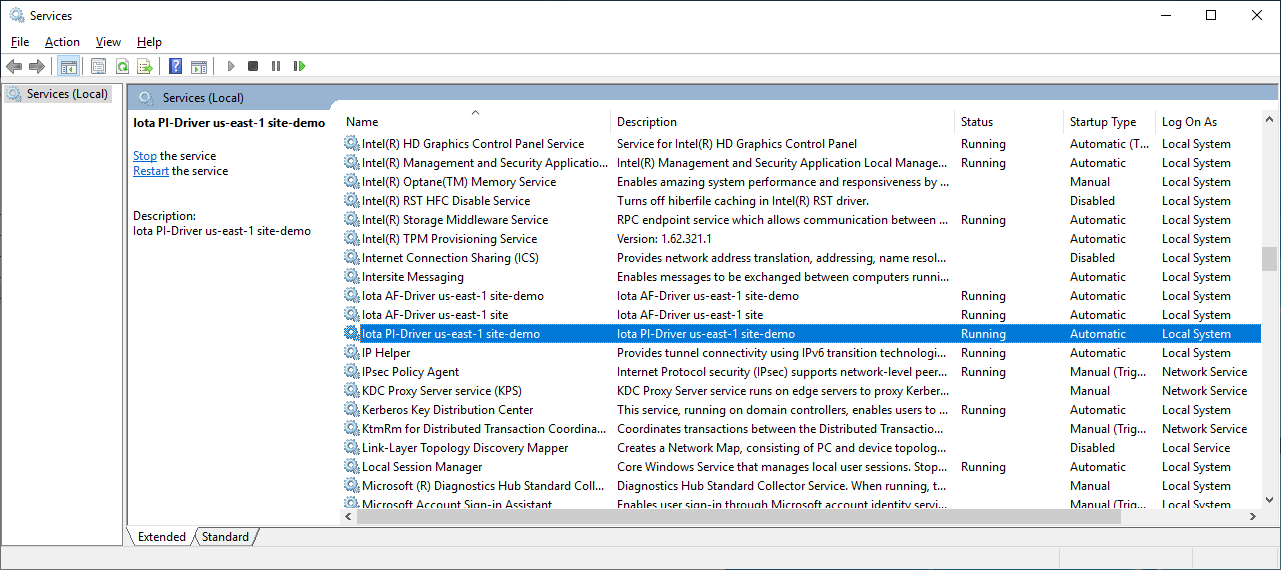The width and height of the screenshot is (1281, 570).
Task: Click the Export List toolbar icon
Action: (145, 66)
